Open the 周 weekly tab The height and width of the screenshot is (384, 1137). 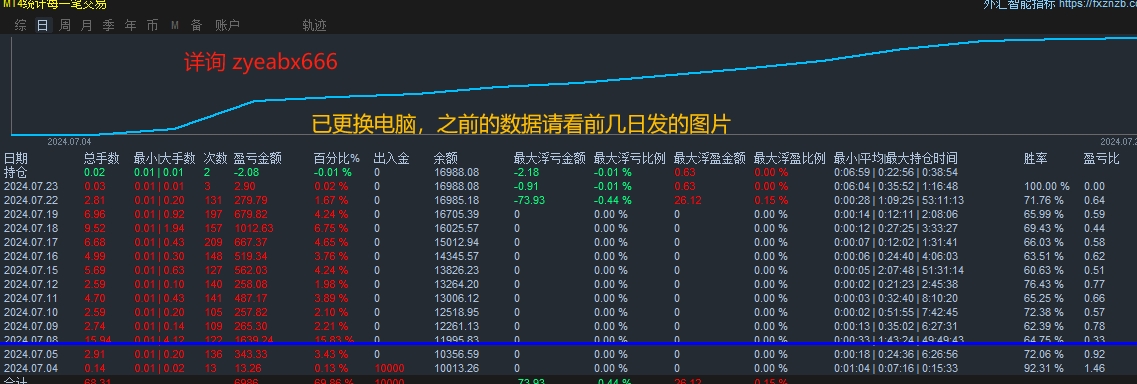click(65, 25)
